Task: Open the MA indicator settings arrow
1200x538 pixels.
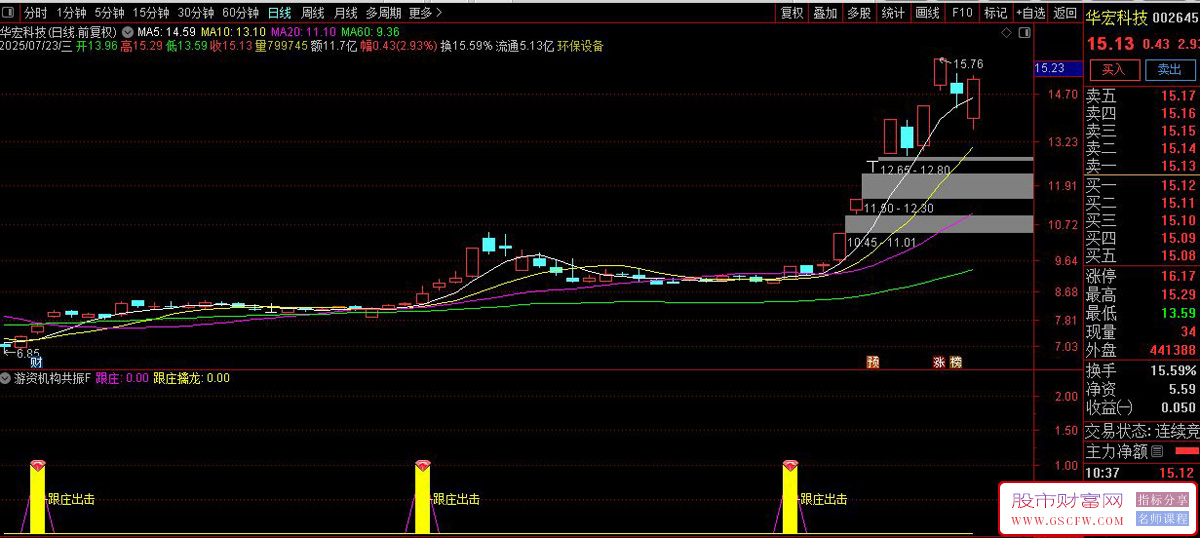Action: 126,31
